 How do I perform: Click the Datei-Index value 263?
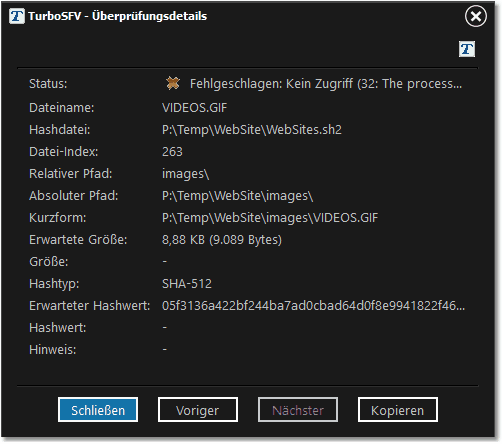172,152
